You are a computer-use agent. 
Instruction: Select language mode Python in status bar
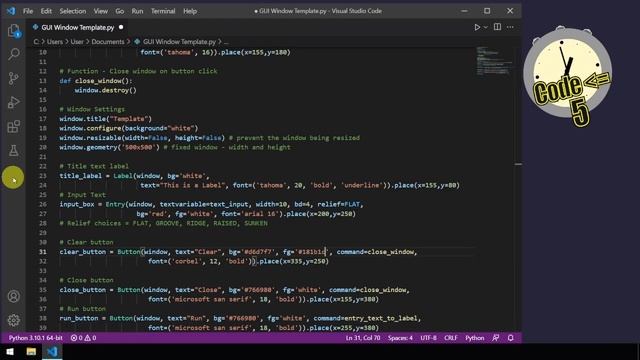click(x=474, y=338)
